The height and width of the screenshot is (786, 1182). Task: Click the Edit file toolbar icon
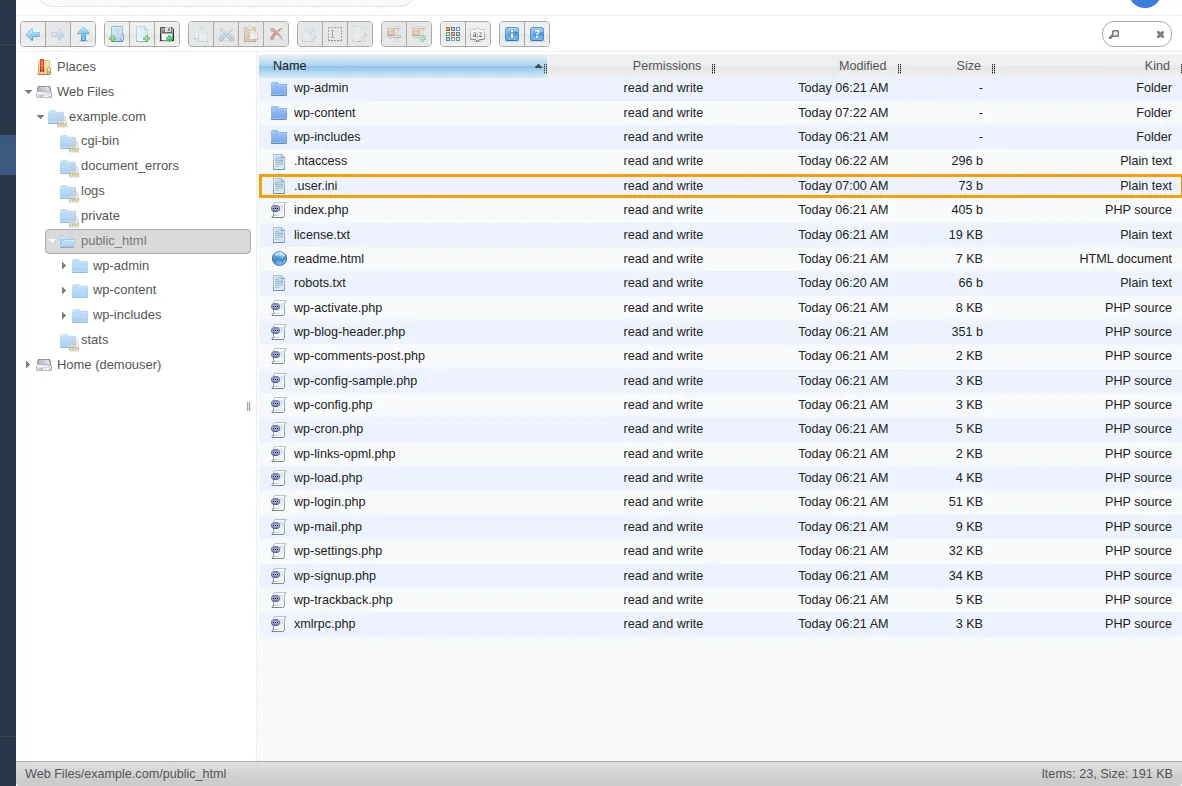click(x=360, y=34)
